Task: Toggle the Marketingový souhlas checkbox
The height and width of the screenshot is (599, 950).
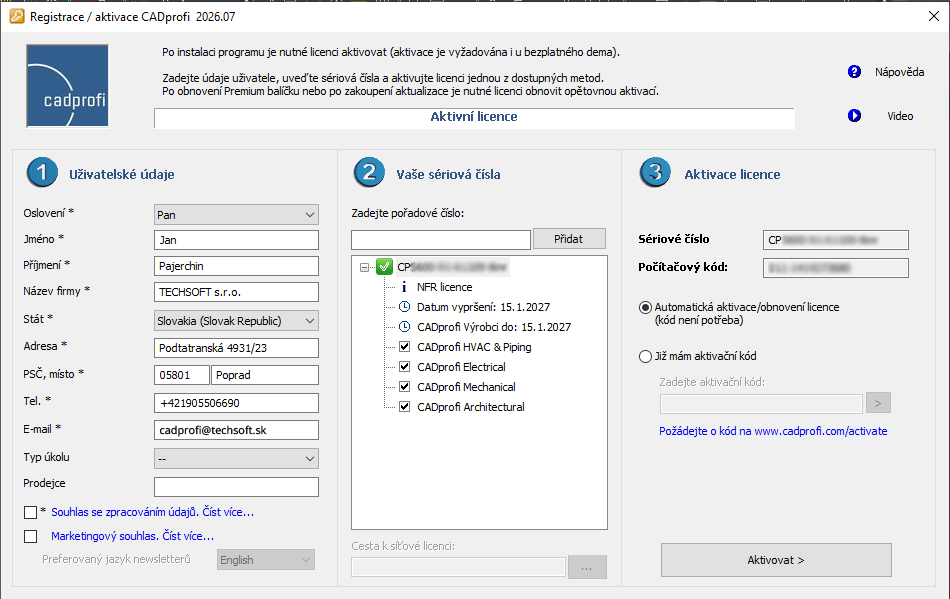Action: 30,536
